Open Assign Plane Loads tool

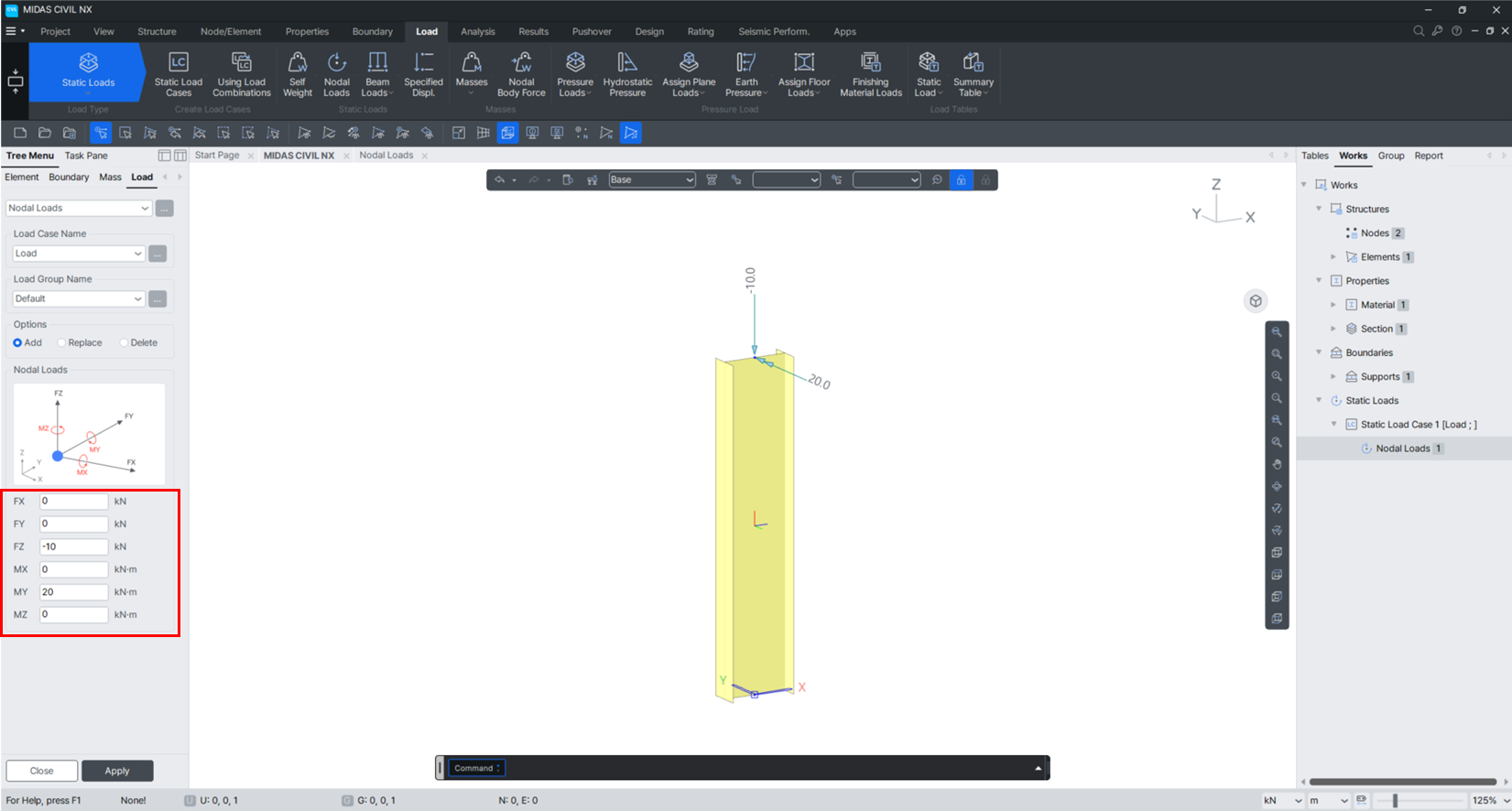(689, 73)
